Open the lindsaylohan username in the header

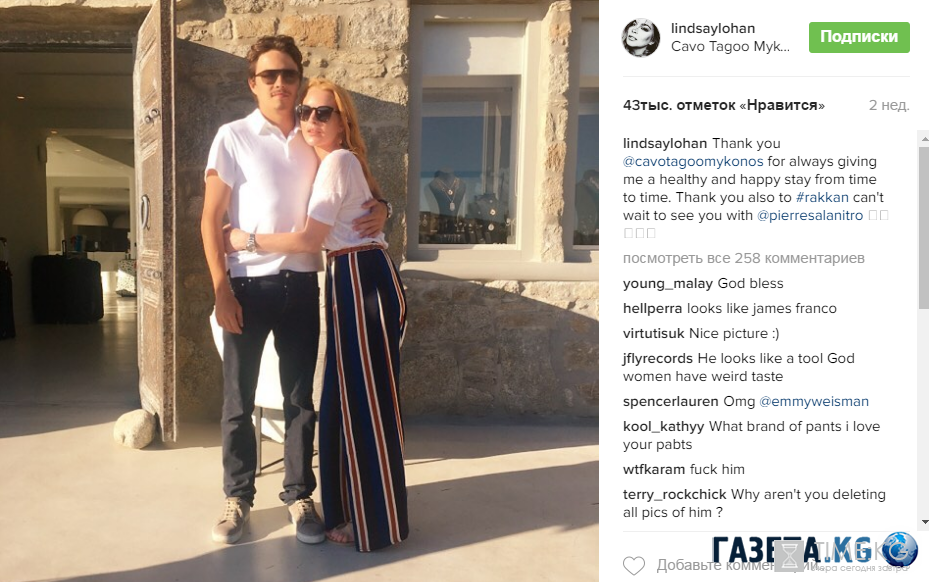713,28
